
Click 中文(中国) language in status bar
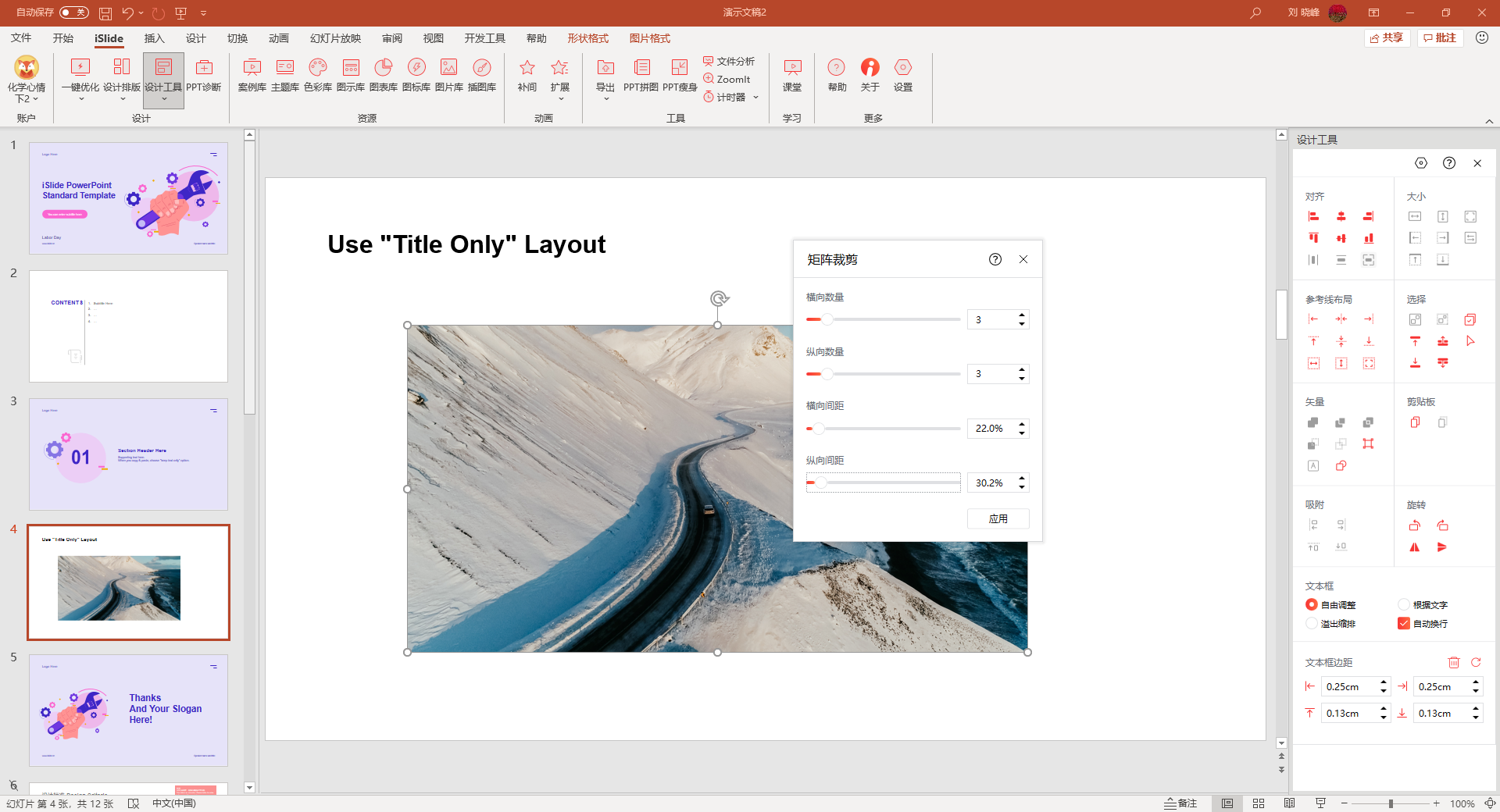(173, 803)
